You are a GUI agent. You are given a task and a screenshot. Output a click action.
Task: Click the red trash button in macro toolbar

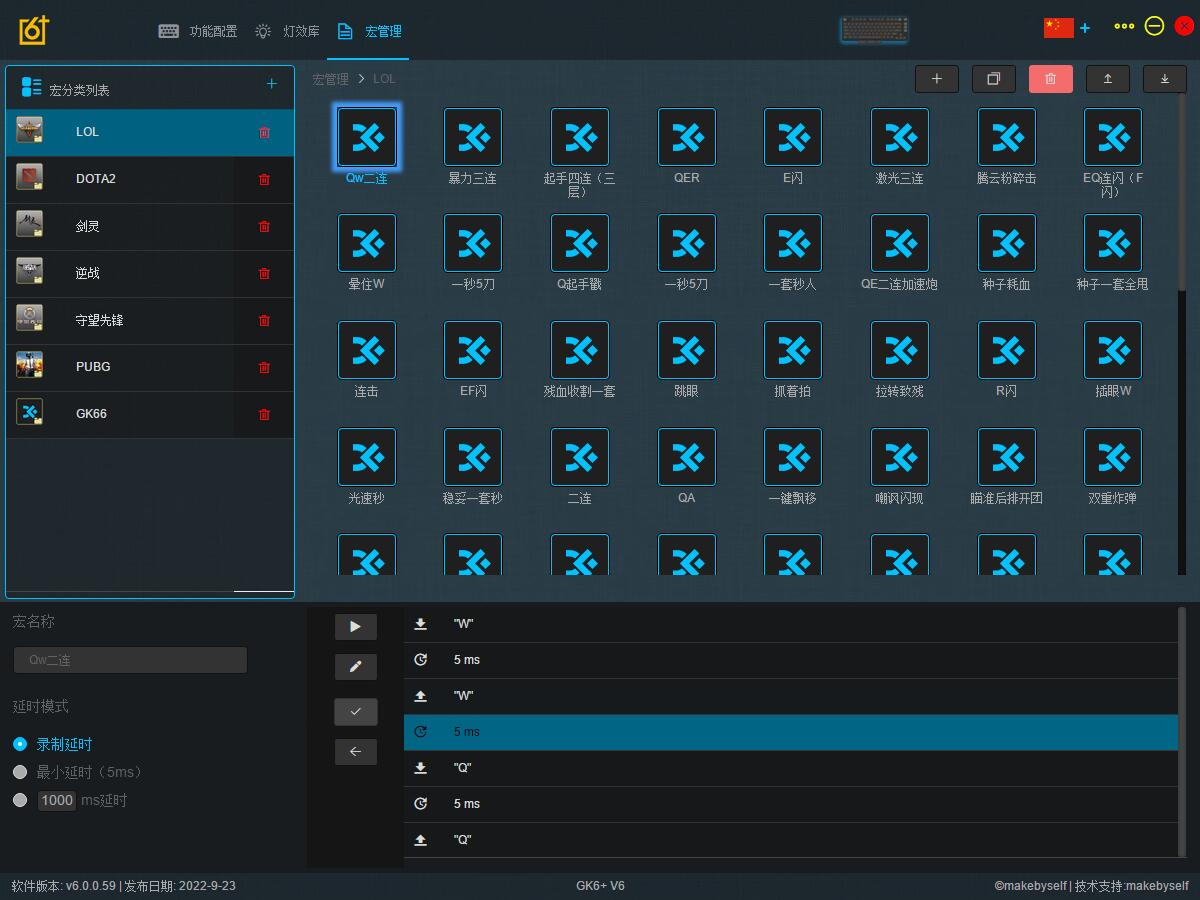[x=1050, y=79]
